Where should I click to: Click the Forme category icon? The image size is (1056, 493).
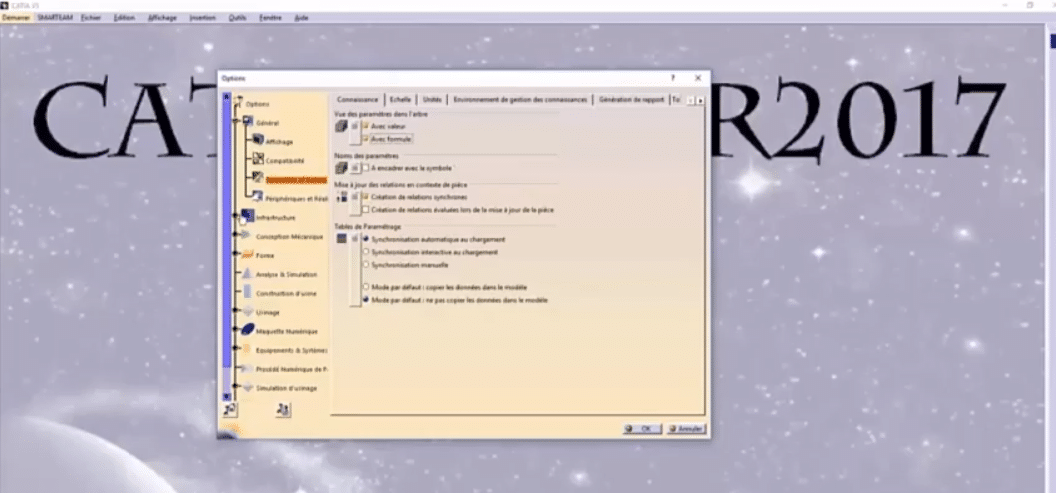coord(247,255)
